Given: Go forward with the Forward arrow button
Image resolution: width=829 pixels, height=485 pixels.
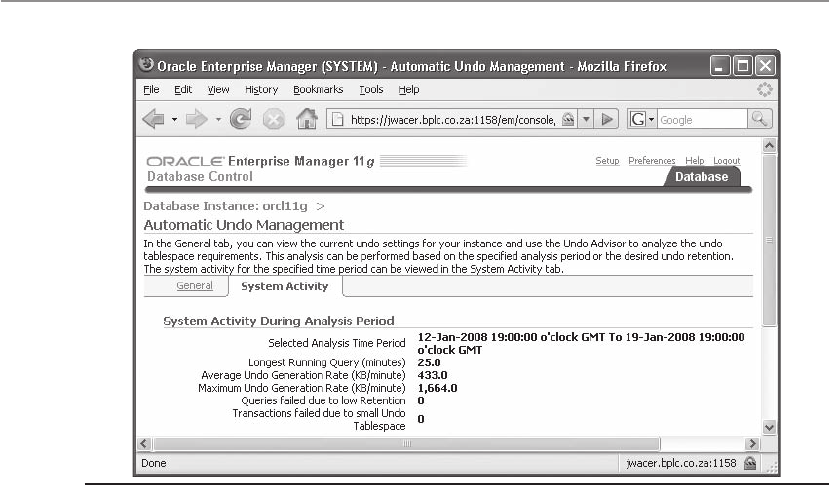Looking at the screenshot, I should pyautogui.click(x=196, y=119).
